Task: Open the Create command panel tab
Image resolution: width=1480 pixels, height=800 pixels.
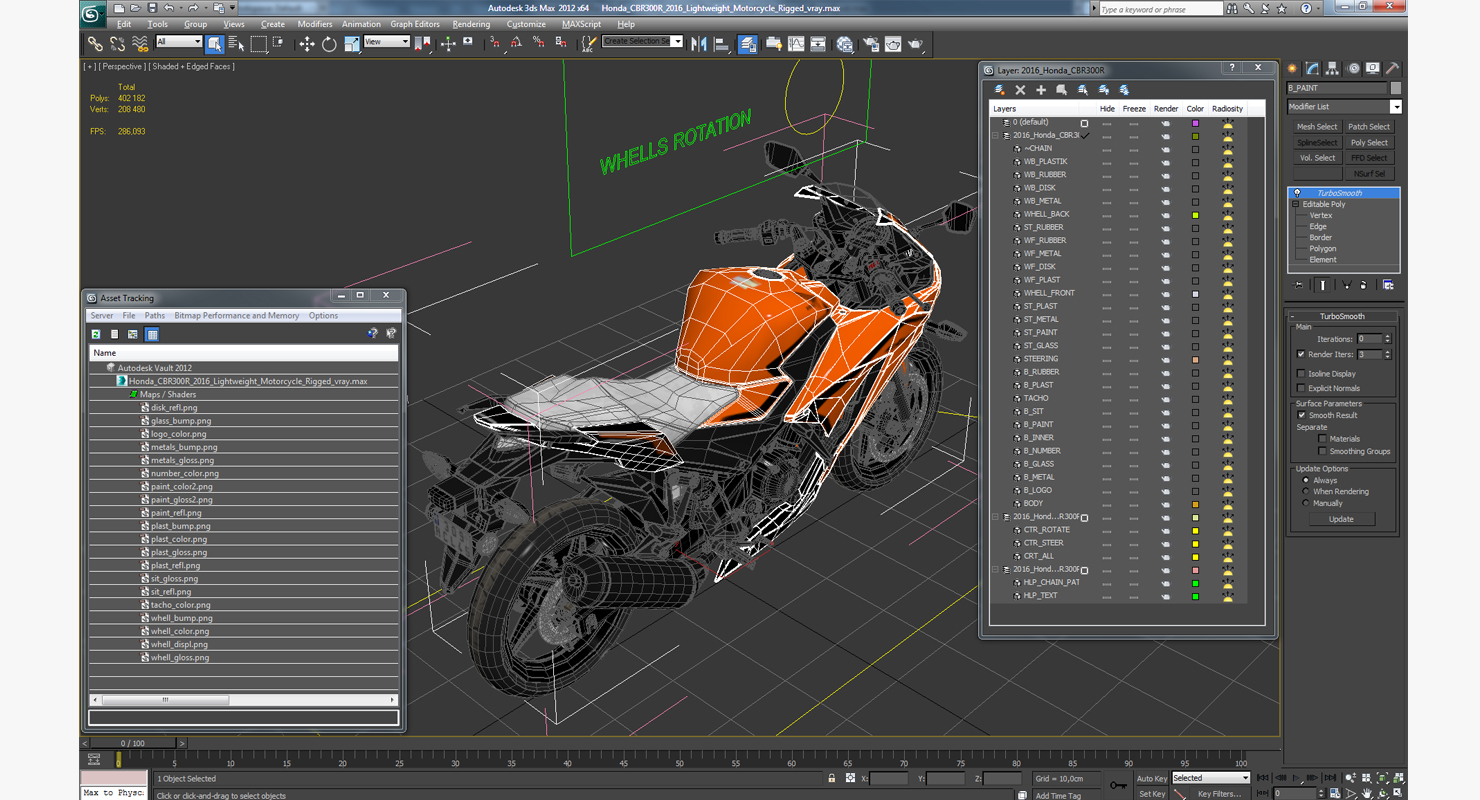Action: (x=1293, y=69)
